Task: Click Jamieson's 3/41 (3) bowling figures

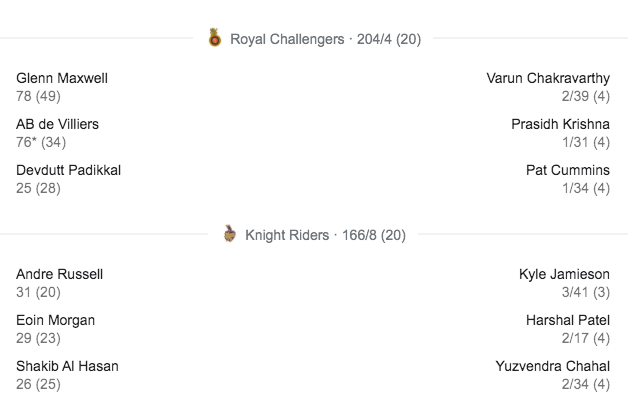Action: click(x=585, y=292)
